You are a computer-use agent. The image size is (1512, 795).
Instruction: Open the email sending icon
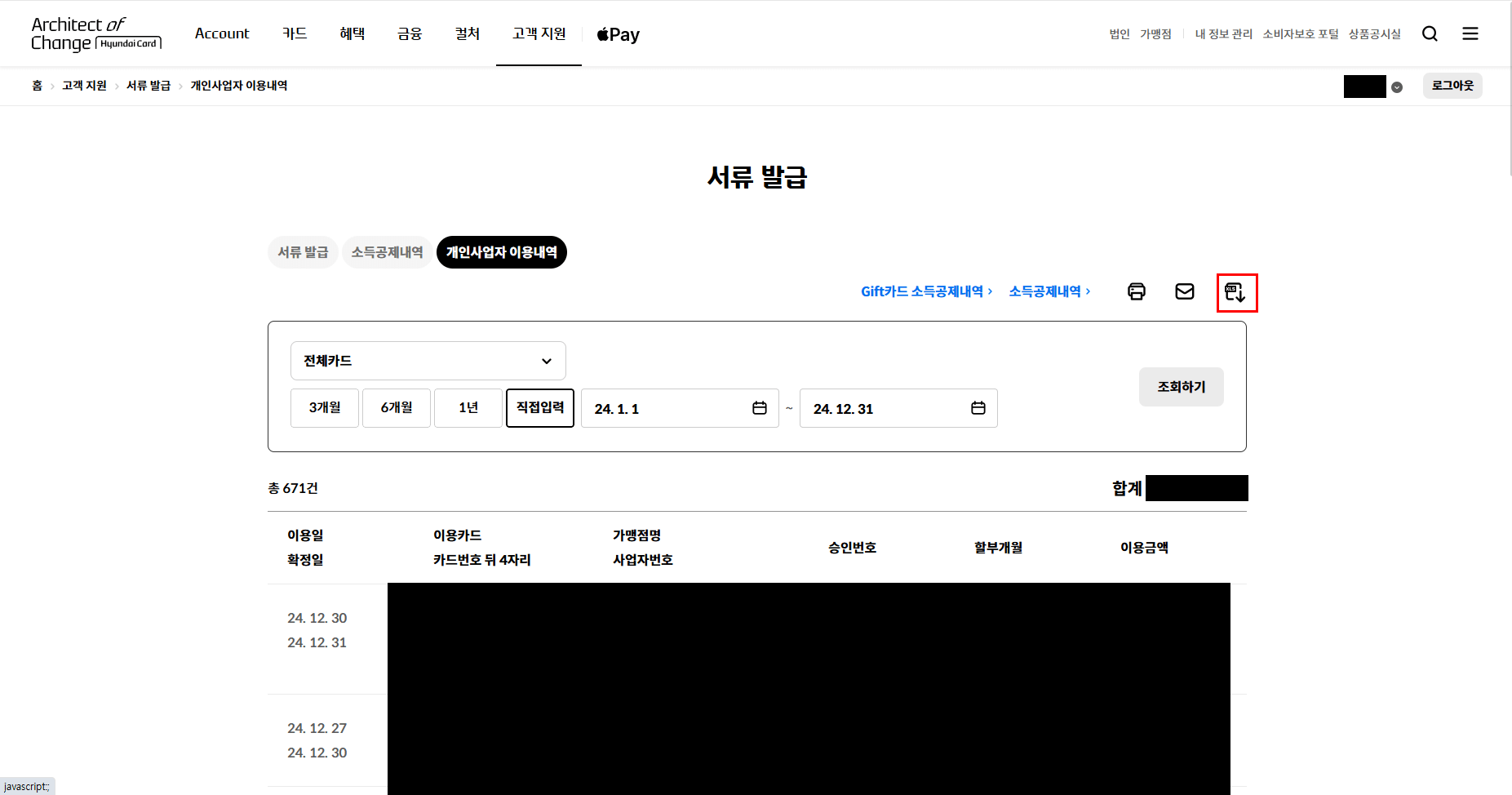coord(1185,291)
